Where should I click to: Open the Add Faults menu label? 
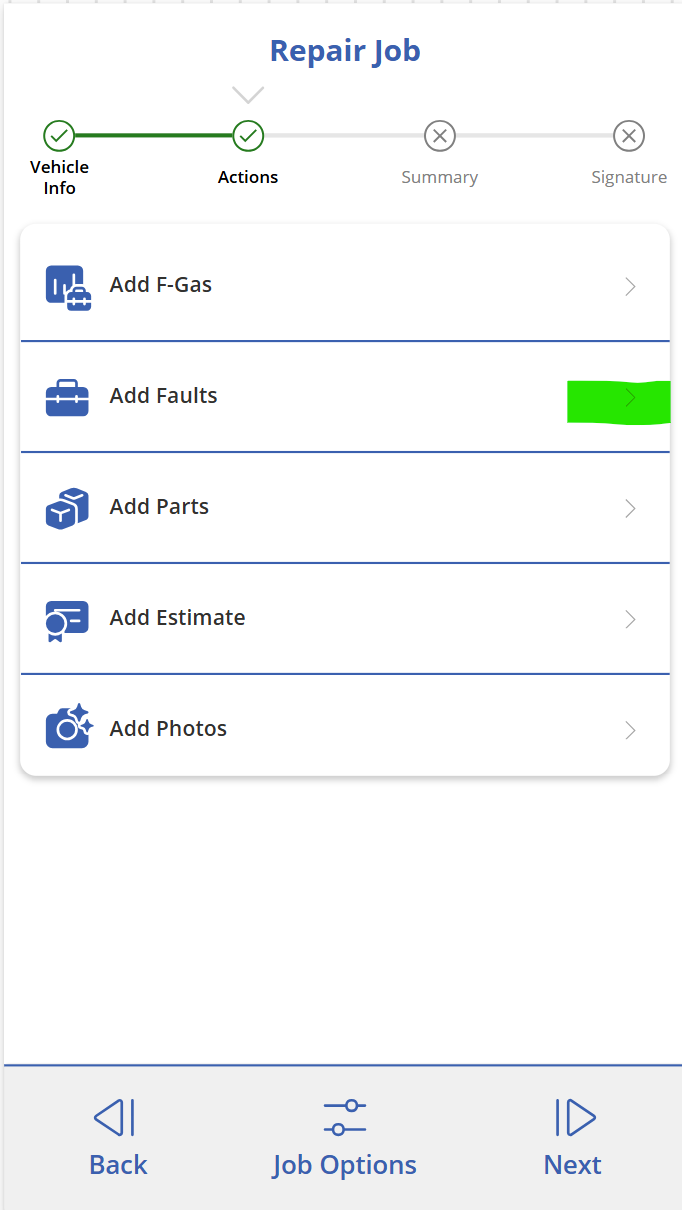coord(164,396)
